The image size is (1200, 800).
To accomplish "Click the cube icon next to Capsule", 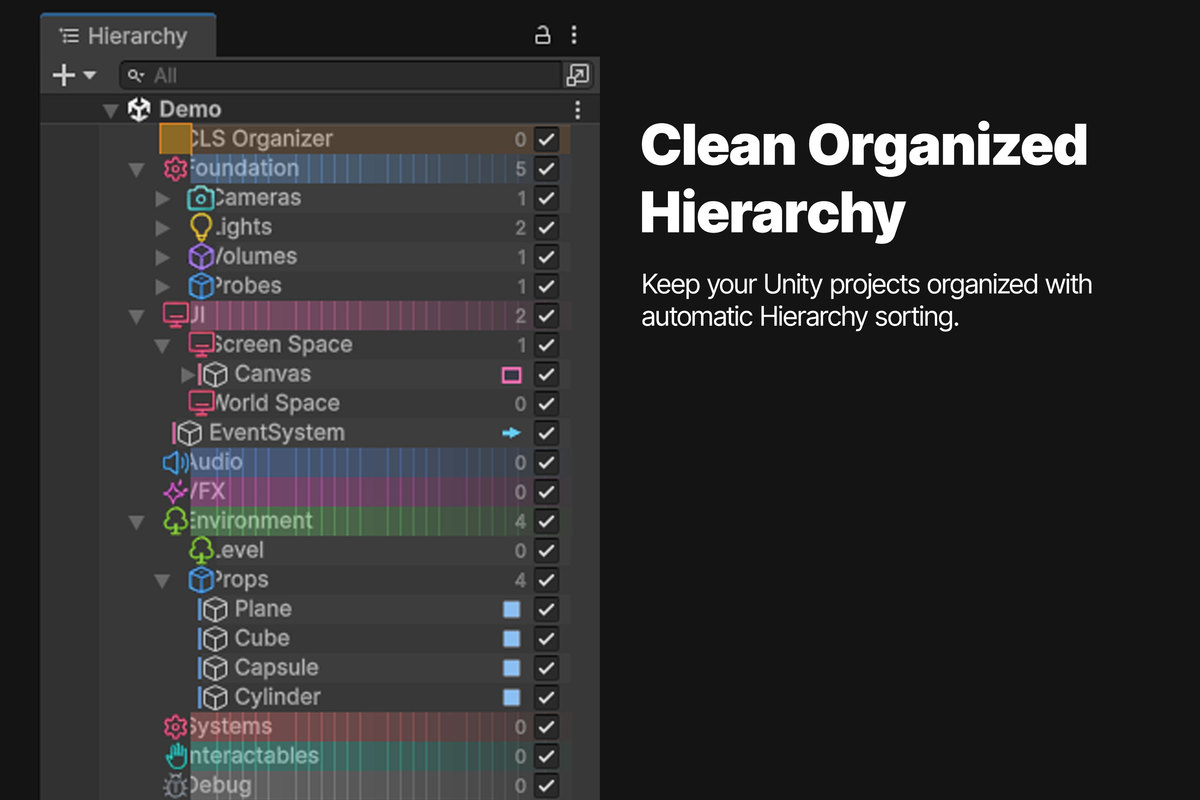I will 215,668.
